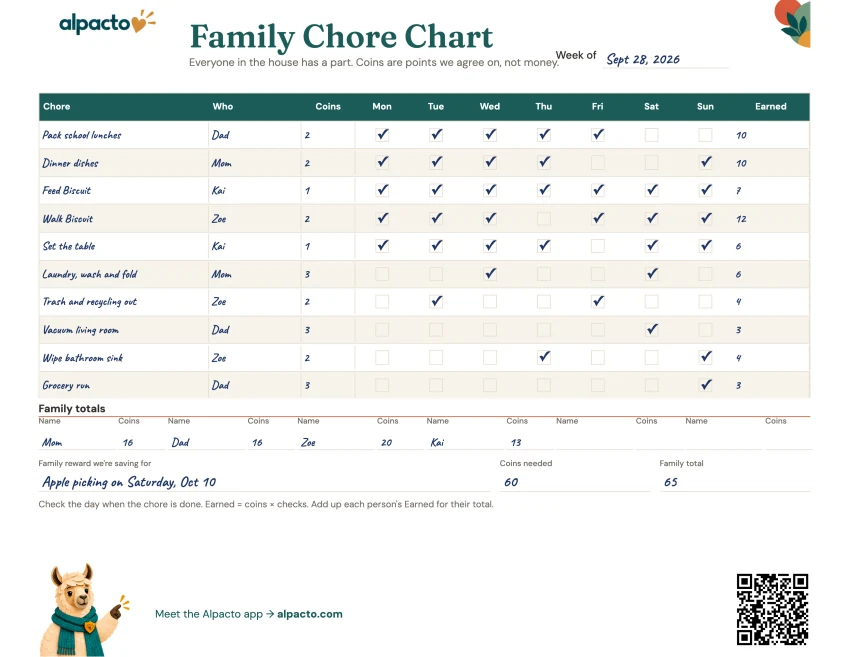Select the chore Grocery run
The height and width of the screenshot is (657, 849).
66,386
